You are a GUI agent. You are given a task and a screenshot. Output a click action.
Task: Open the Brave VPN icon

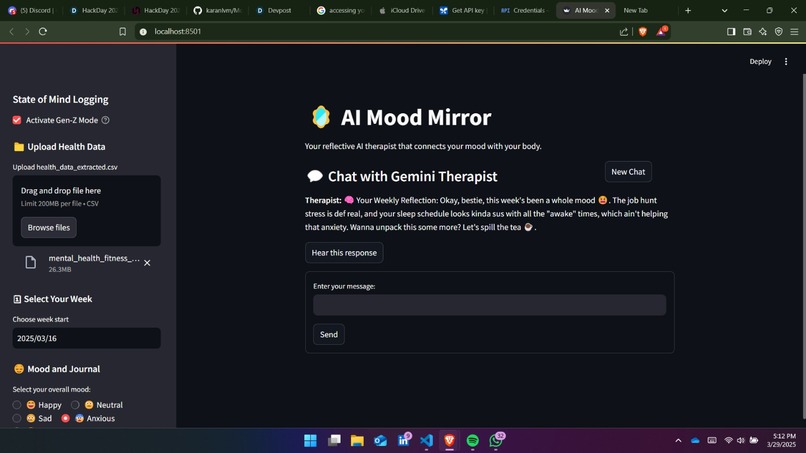pyautogui.click(x=779, y=31)
